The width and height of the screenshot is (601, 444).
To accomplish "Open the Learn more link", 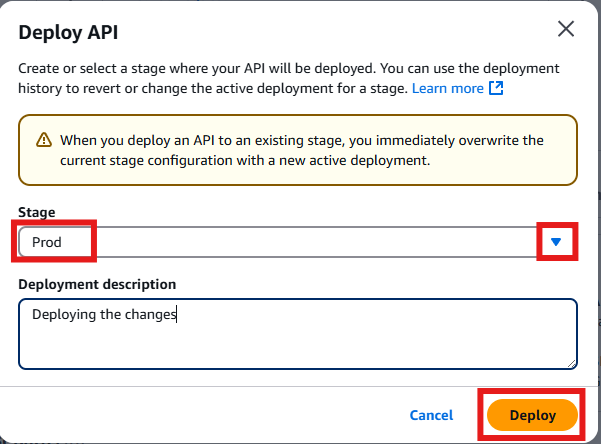I will [447, 88].
